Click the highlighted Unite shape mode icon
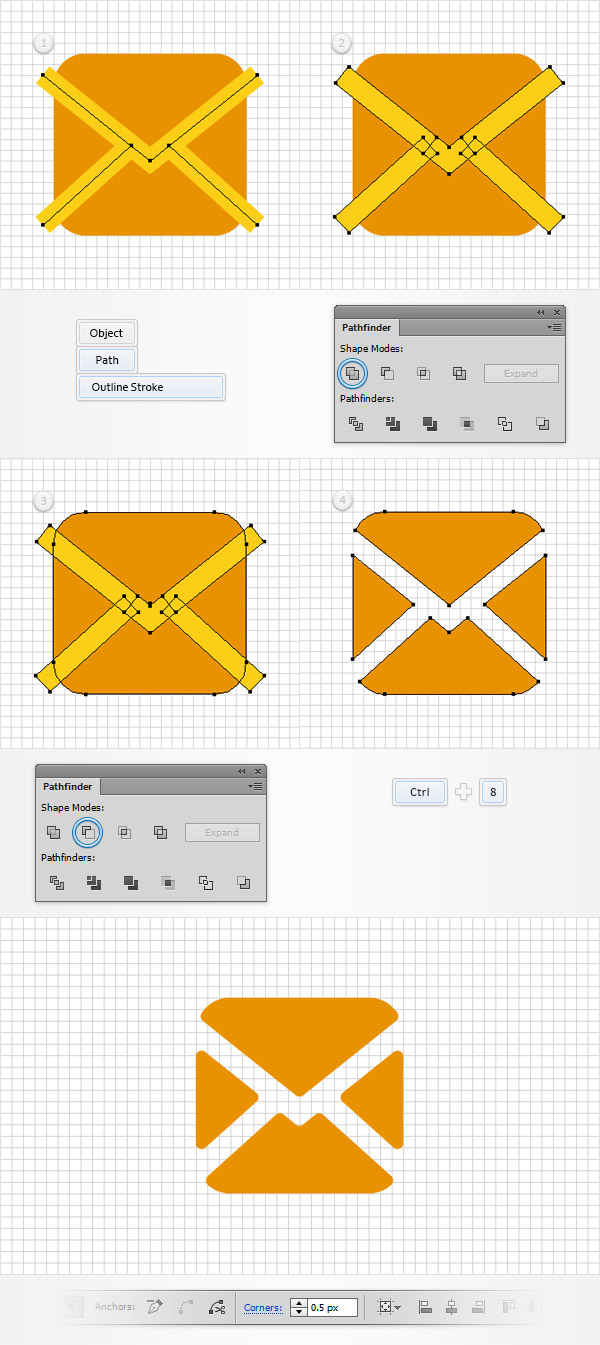The image size is (600, 1345). [352, 374]
